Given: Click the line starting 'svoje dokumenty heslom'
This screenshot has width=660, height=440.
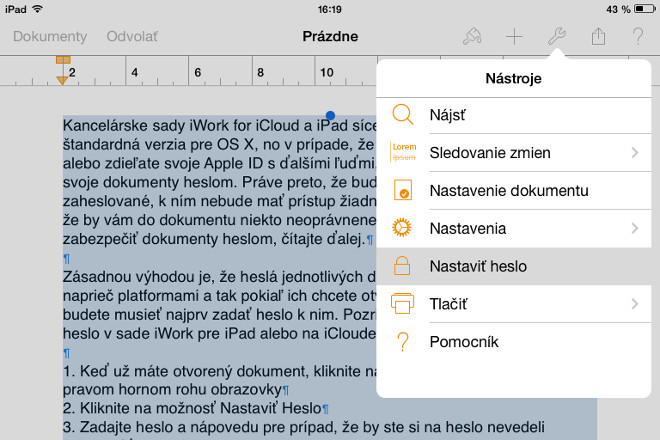Looking at the screenshot, I should coord(219,182).
